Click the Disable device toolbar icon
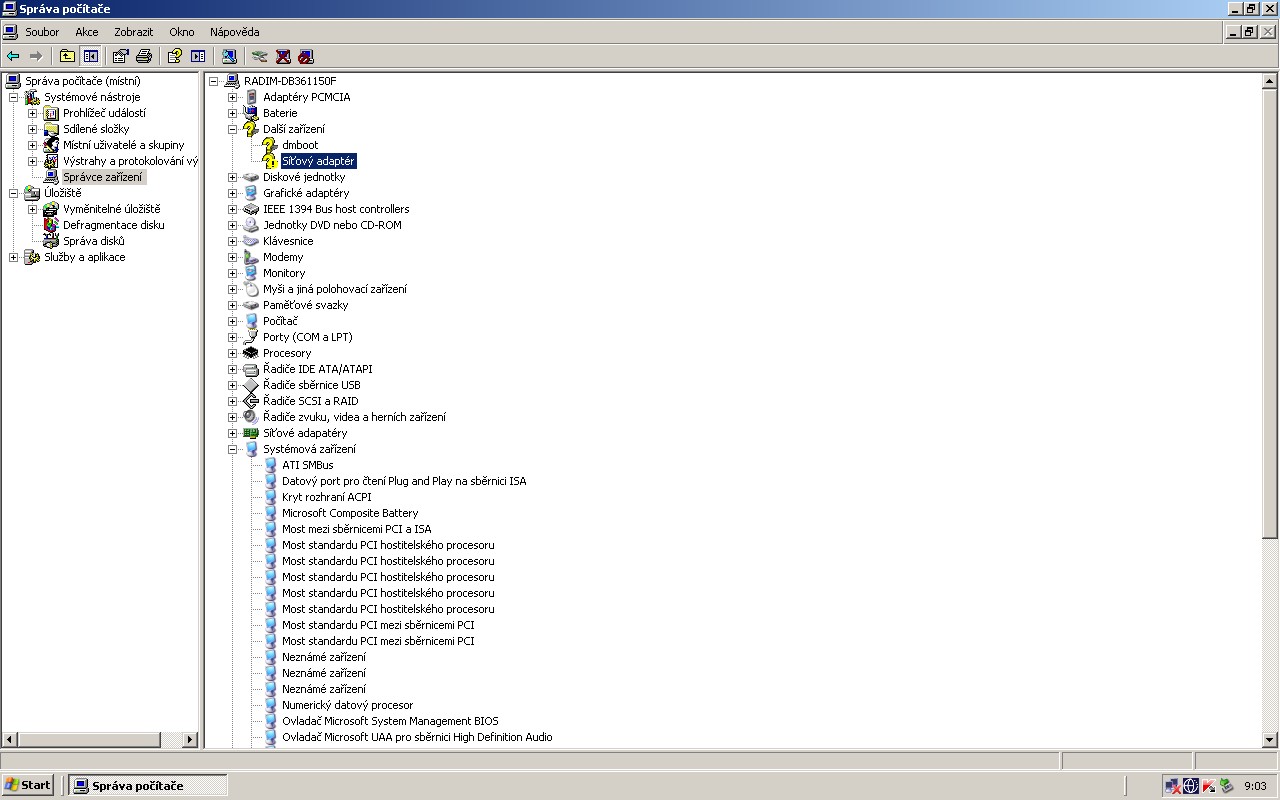 pos(306,56)
